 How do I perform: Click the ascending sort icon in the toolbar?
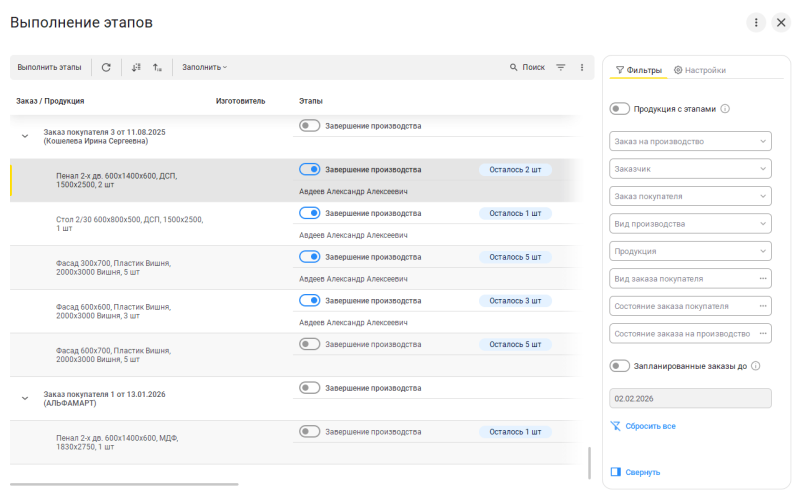point(157,67)
